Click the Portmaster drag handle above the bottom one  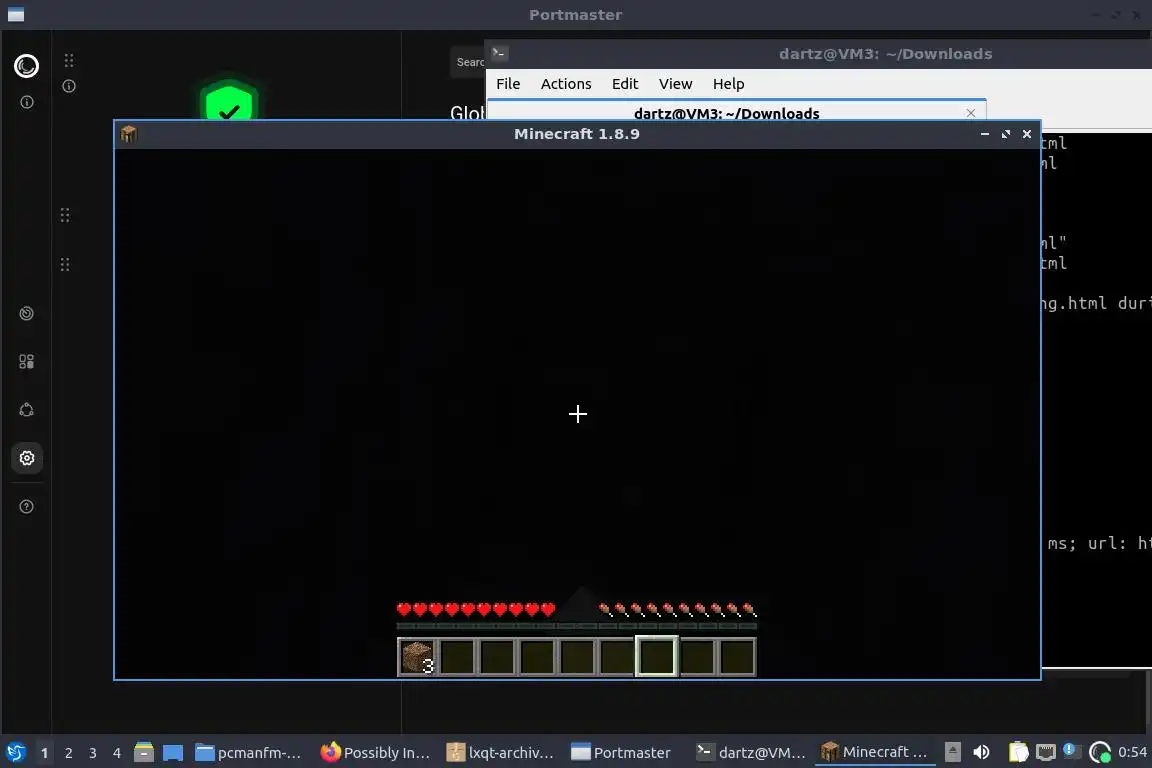pos(65,215)
